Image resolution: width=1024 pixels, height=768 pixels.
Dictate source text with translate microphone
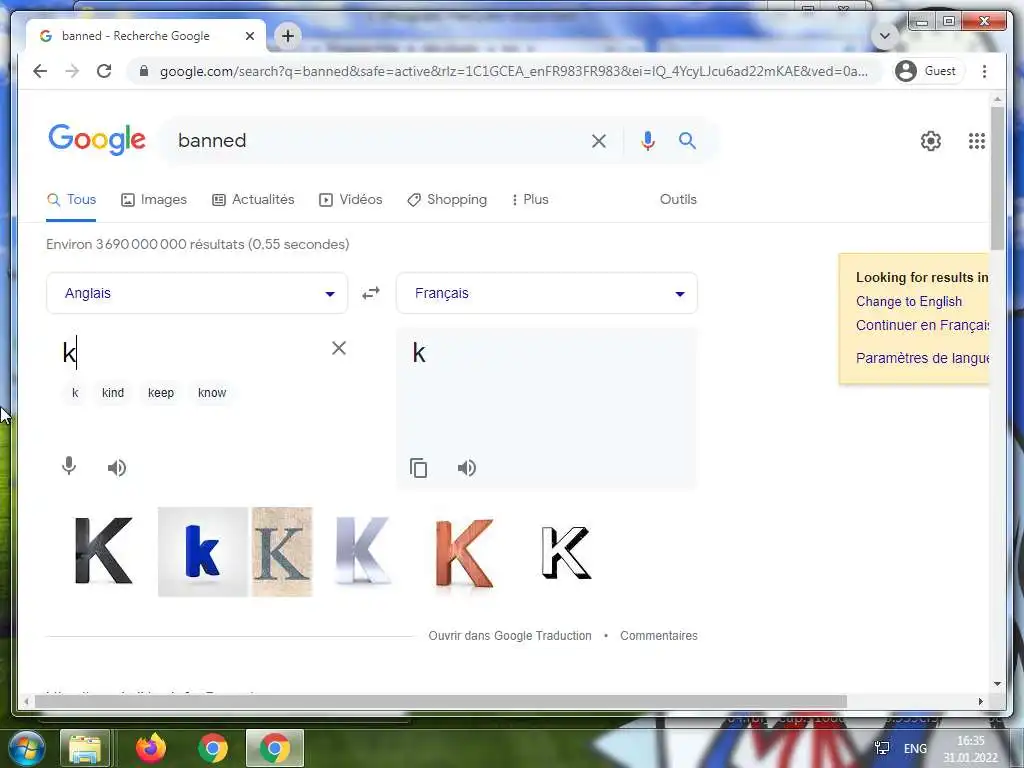pos(69,466)
